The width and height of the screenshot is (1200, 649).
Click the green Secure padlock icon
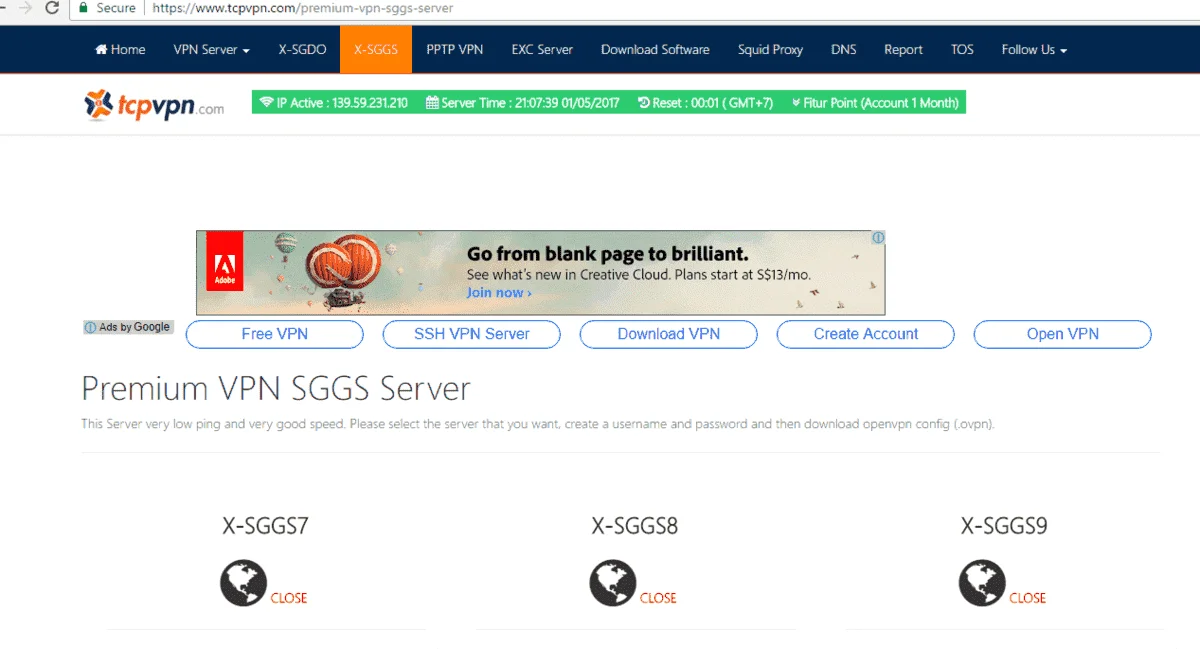pyautogui.click(x=84, y=8)
